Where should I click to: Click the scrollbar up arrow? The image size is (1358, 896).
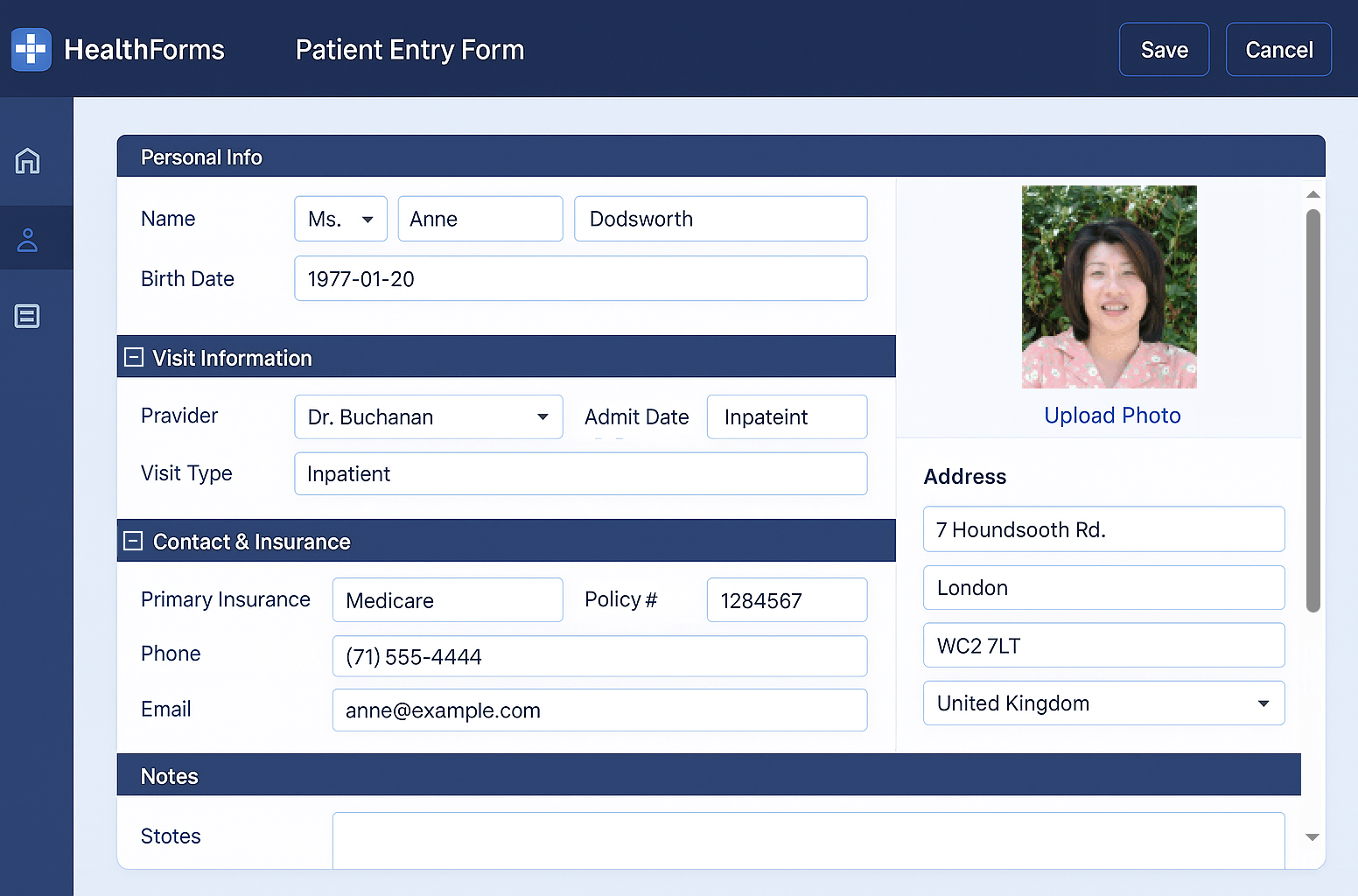pyautogui.click(x=1312, y=194)
